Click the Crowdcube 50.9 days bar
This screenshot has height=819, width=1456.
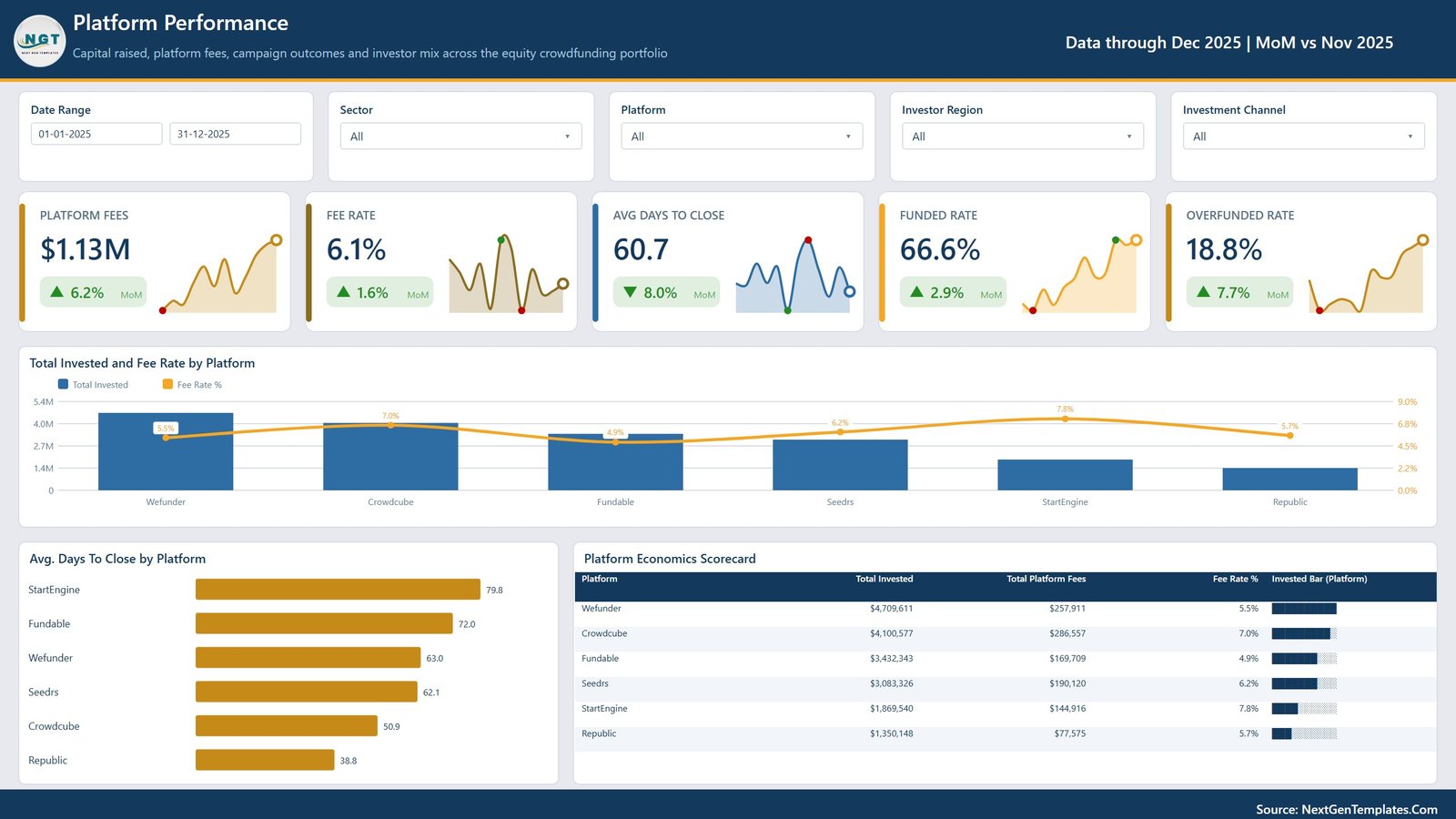coord(287,726)
